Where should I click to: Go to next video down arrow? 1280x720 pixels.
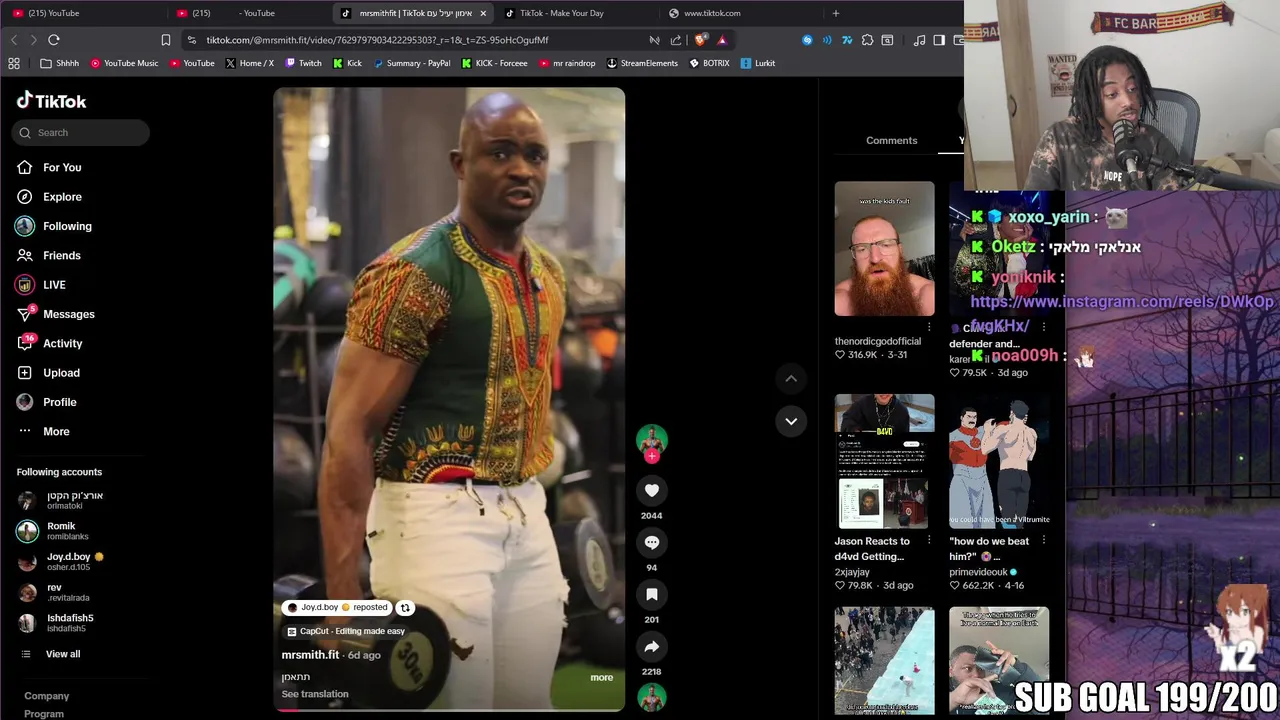point(791,421)
